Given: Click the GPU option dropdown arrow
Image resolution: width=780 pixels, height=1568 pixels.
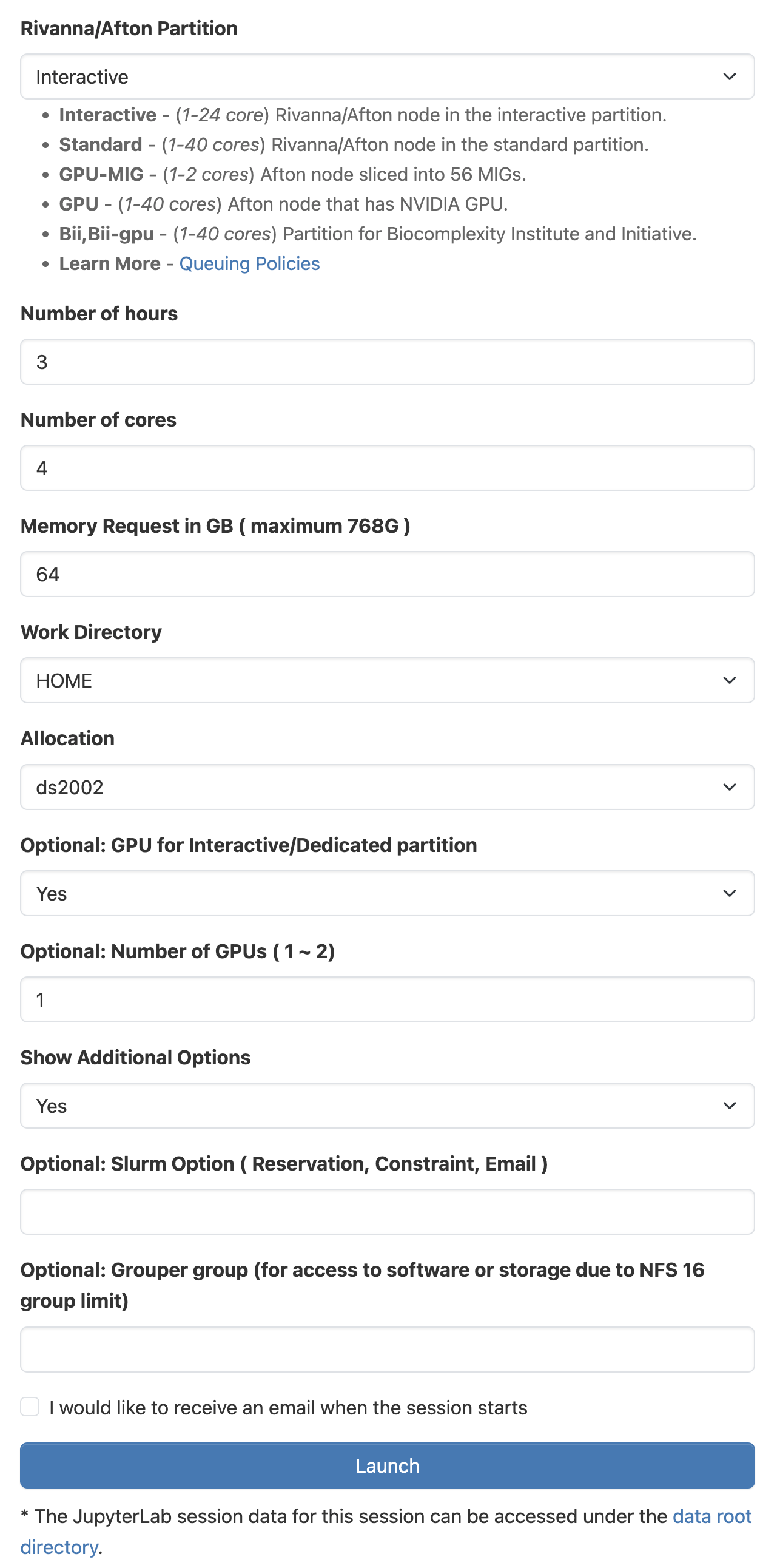Looking at the screenshot, I should click(x=730, y=893).
